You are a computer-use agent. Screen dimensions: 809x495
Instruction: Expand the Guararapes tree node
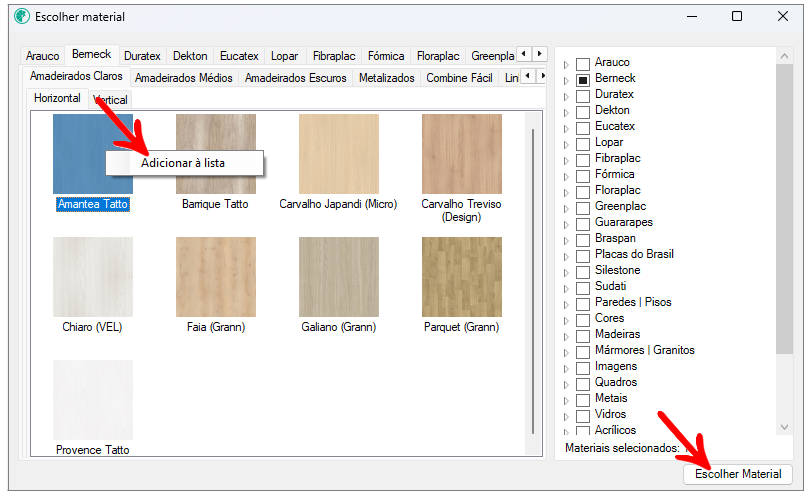click(x=566, y=225)
